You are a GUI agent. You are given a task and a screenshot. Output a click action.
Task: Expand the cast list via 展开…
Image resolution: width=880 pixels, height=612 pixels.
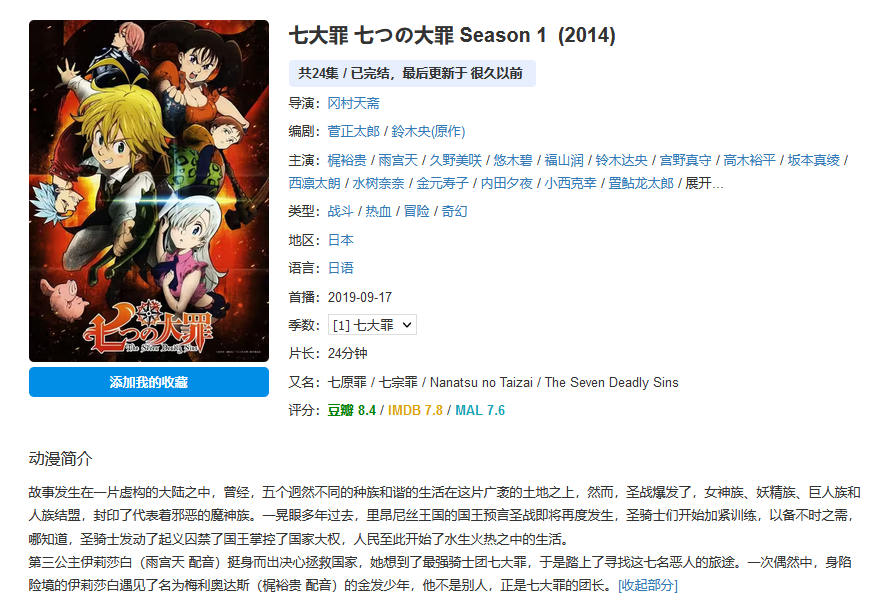(x=704, y=183)
